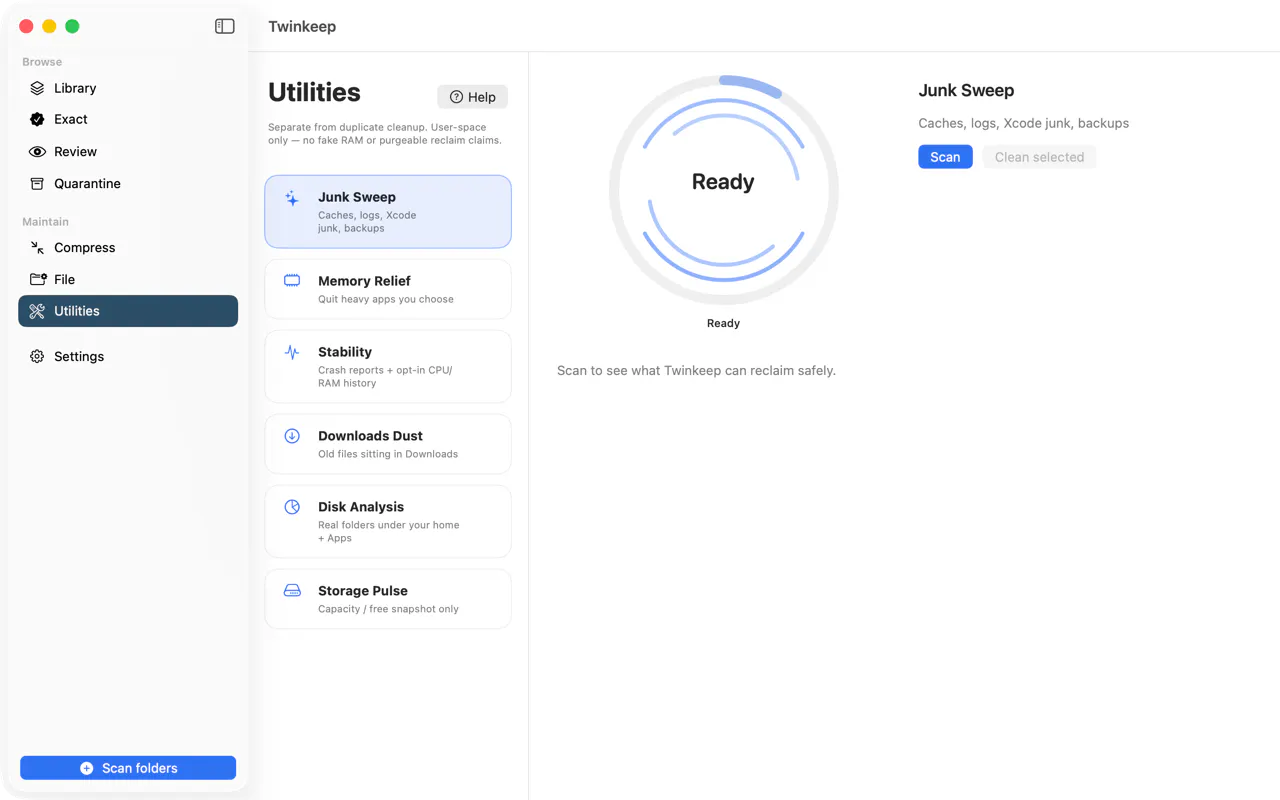Image resolution: width=1280 pixels, height=800 pixels.
Task: Click the Compress arrows icon
Action: pos(37,248)
